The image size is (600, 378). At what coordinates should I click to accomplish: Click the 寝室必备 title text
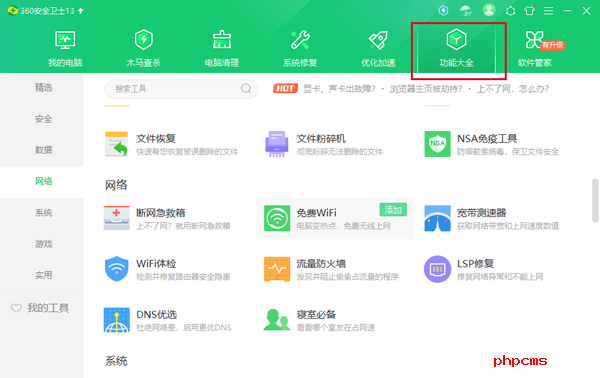[316, 314]
